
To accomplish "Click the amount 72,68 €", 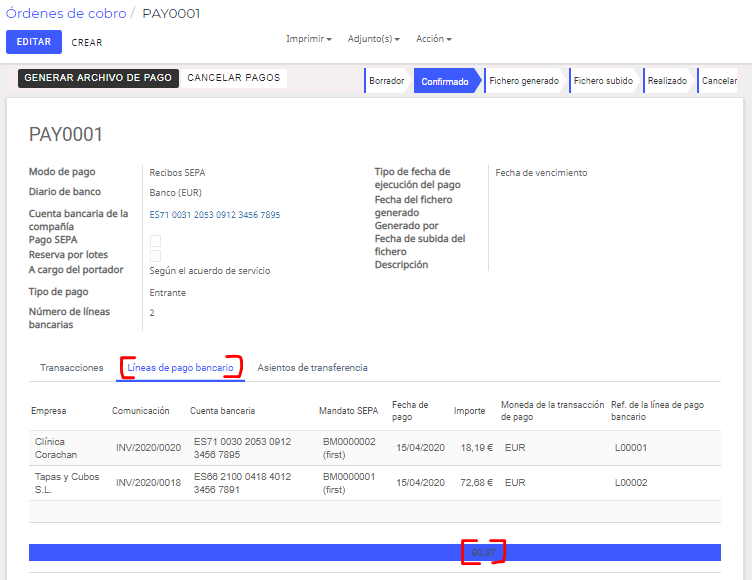I will 476,483.
